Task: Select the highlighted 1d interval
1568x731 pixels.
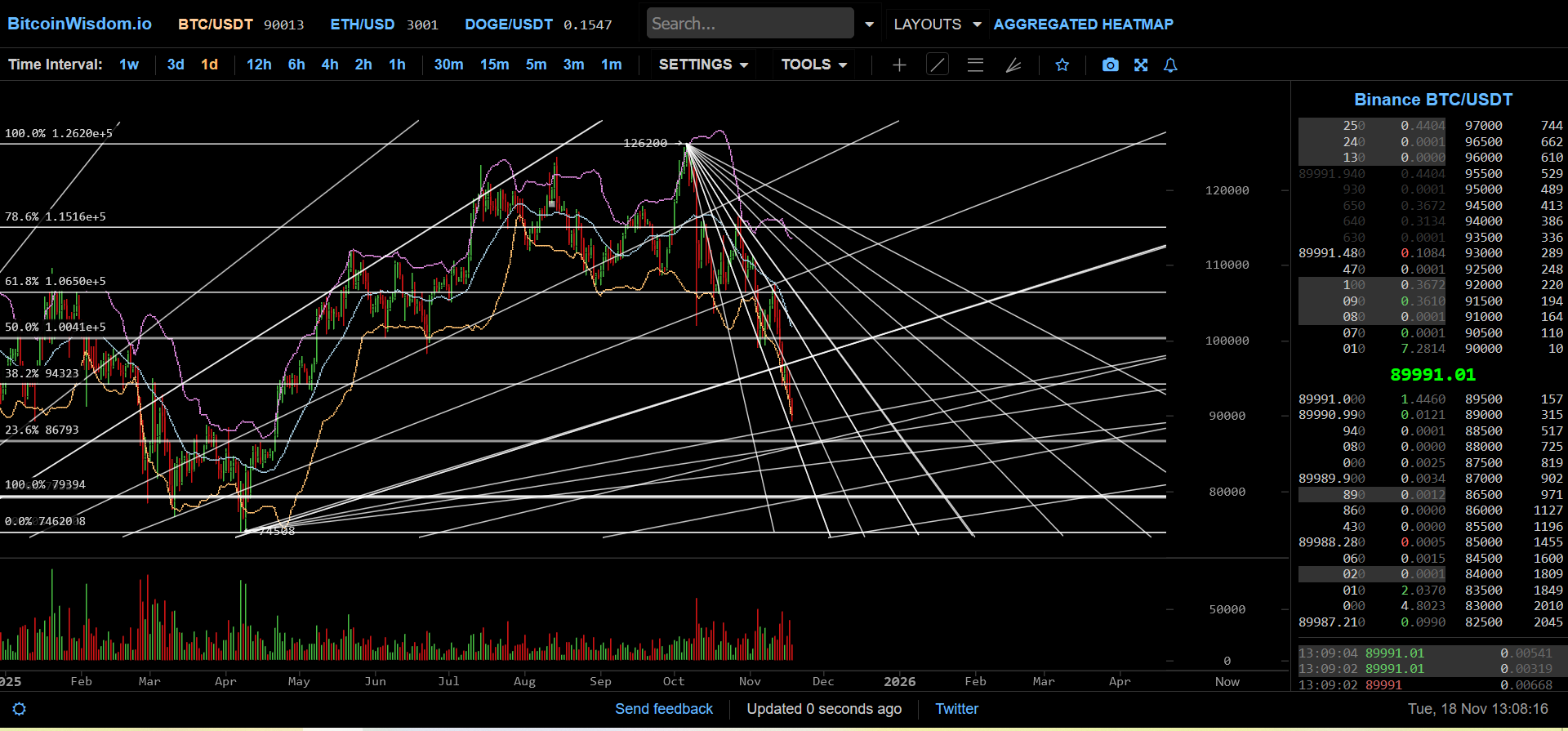Action: click(x=210, y=65)
